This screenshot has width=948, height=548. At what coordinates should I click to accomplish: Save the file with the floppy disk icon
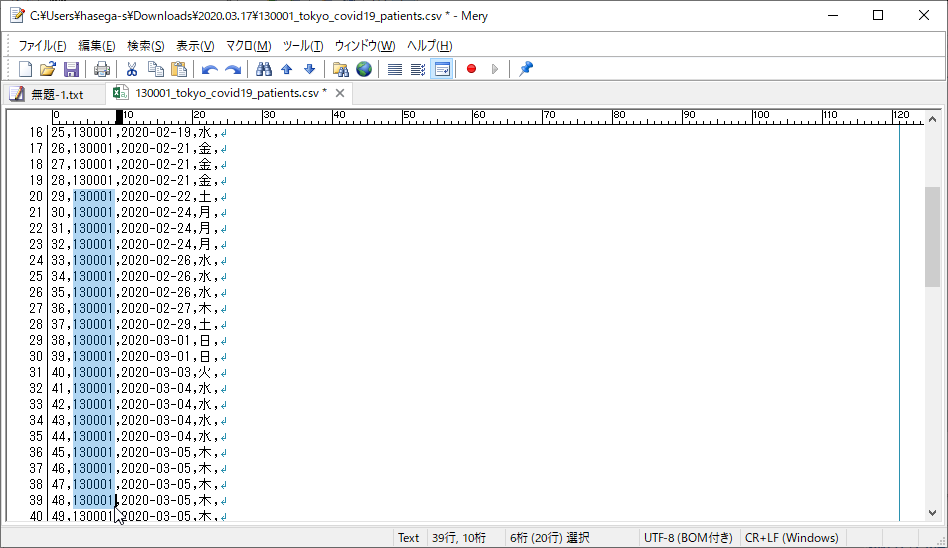click(71, 69)
